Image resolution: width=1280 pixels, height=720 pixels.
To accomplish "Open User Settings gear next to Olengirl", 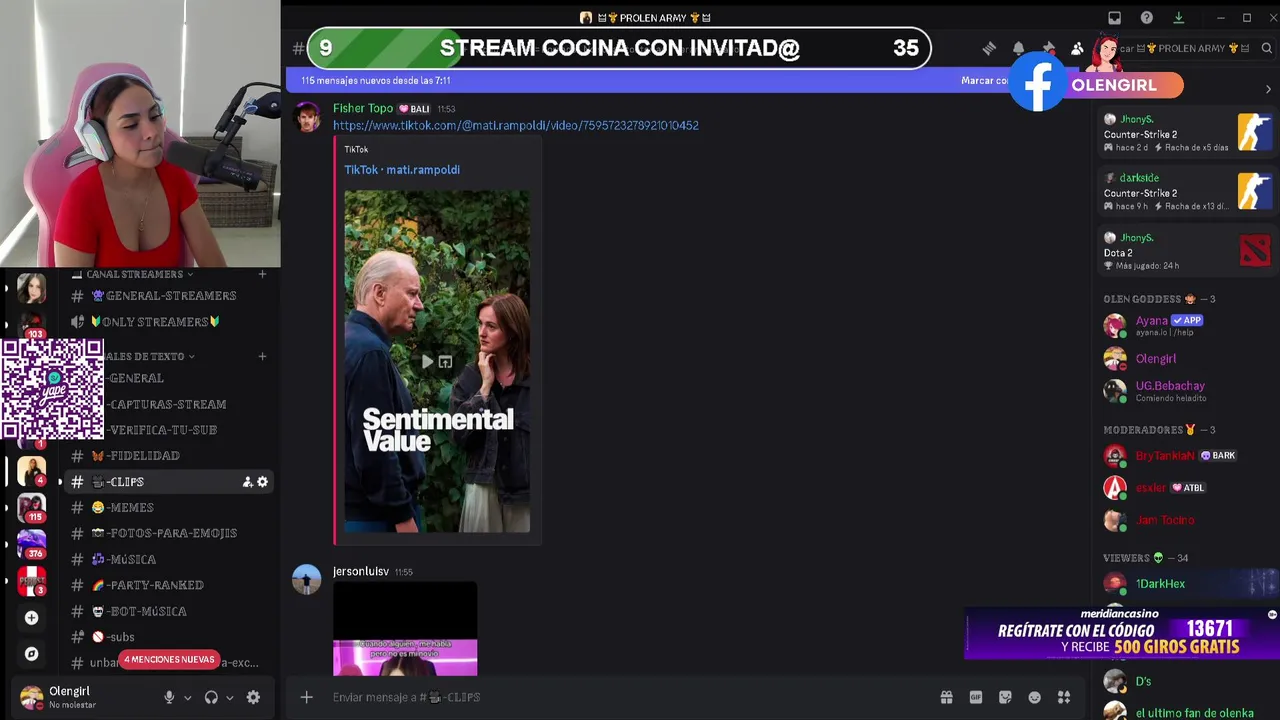I will (253, 697).
